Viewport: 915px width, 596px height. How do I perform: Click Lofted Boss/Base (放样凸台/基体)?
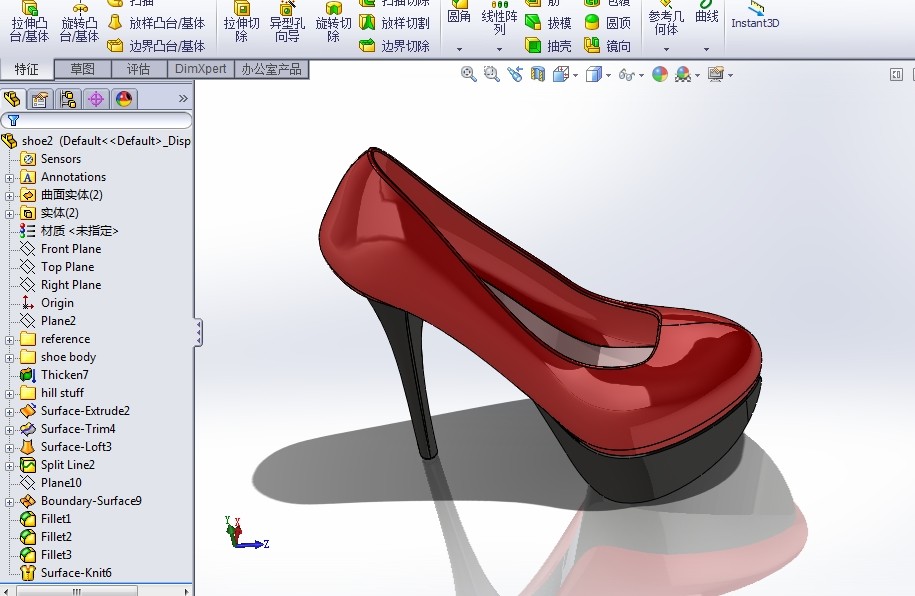[x=156, y=23]
